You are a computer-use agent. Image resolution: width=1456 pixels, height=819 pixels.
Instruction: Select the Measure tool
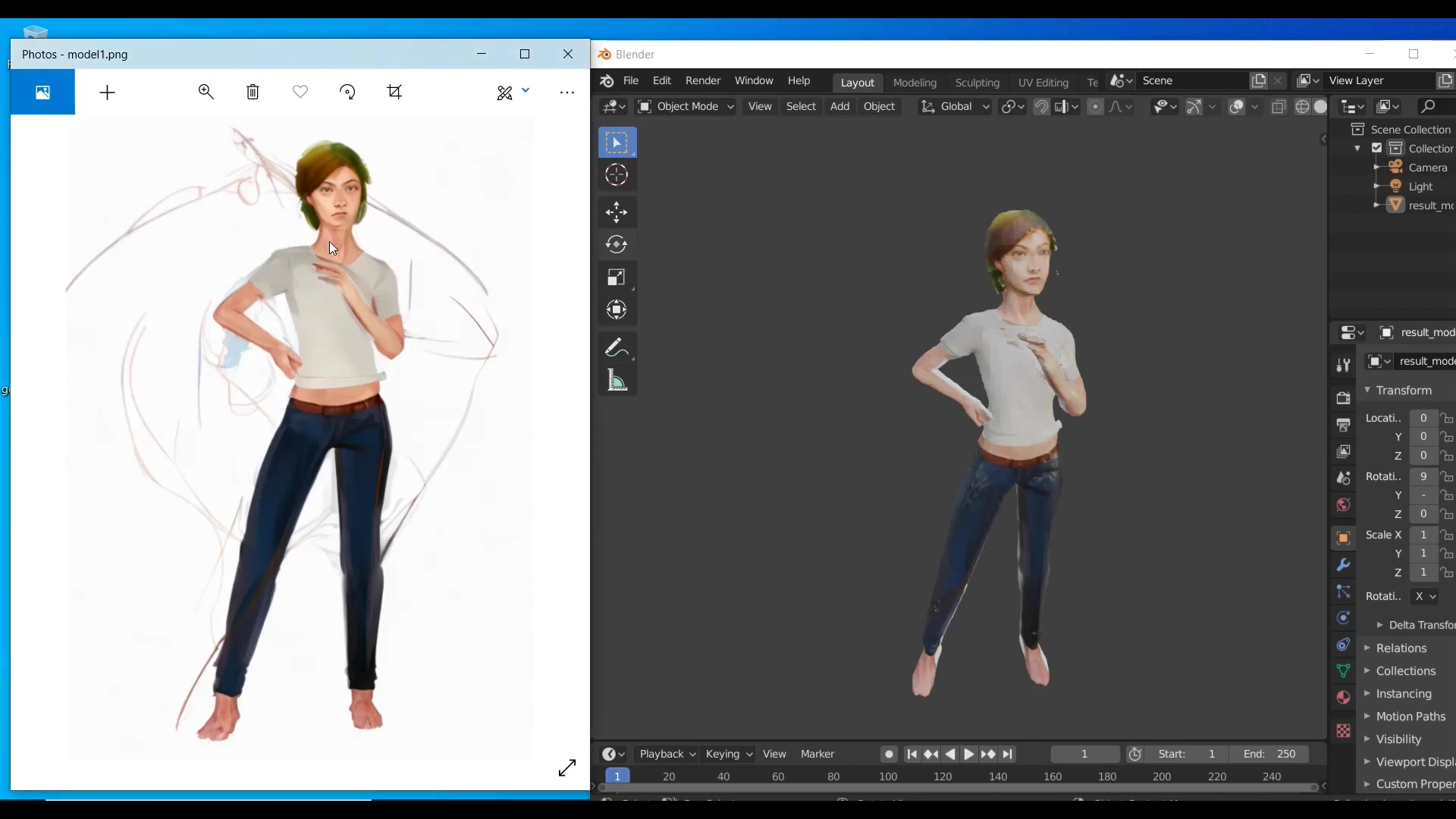617,381
